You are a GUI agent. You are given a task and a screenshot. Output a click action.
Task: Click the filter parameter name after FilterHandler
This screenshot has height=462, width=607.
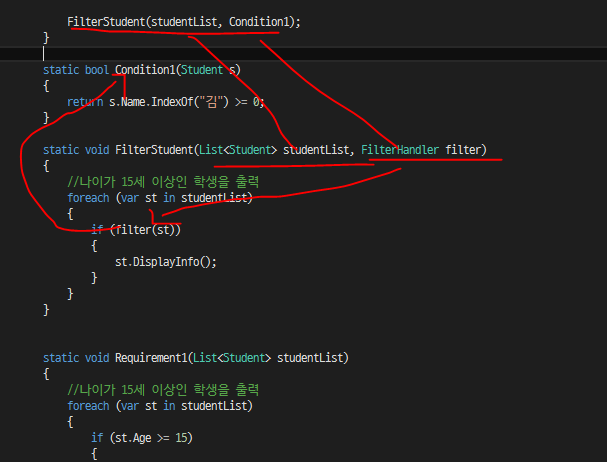click(463, 150)
